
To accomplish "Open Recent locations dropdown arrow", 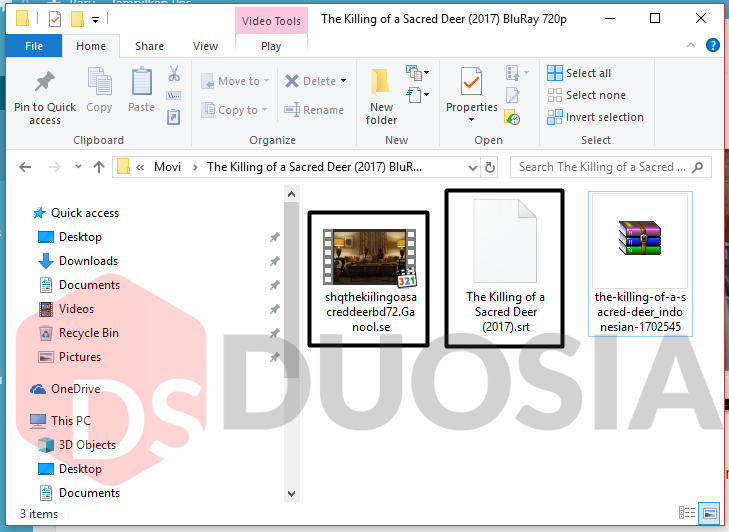I will click(x=78, y=167).
